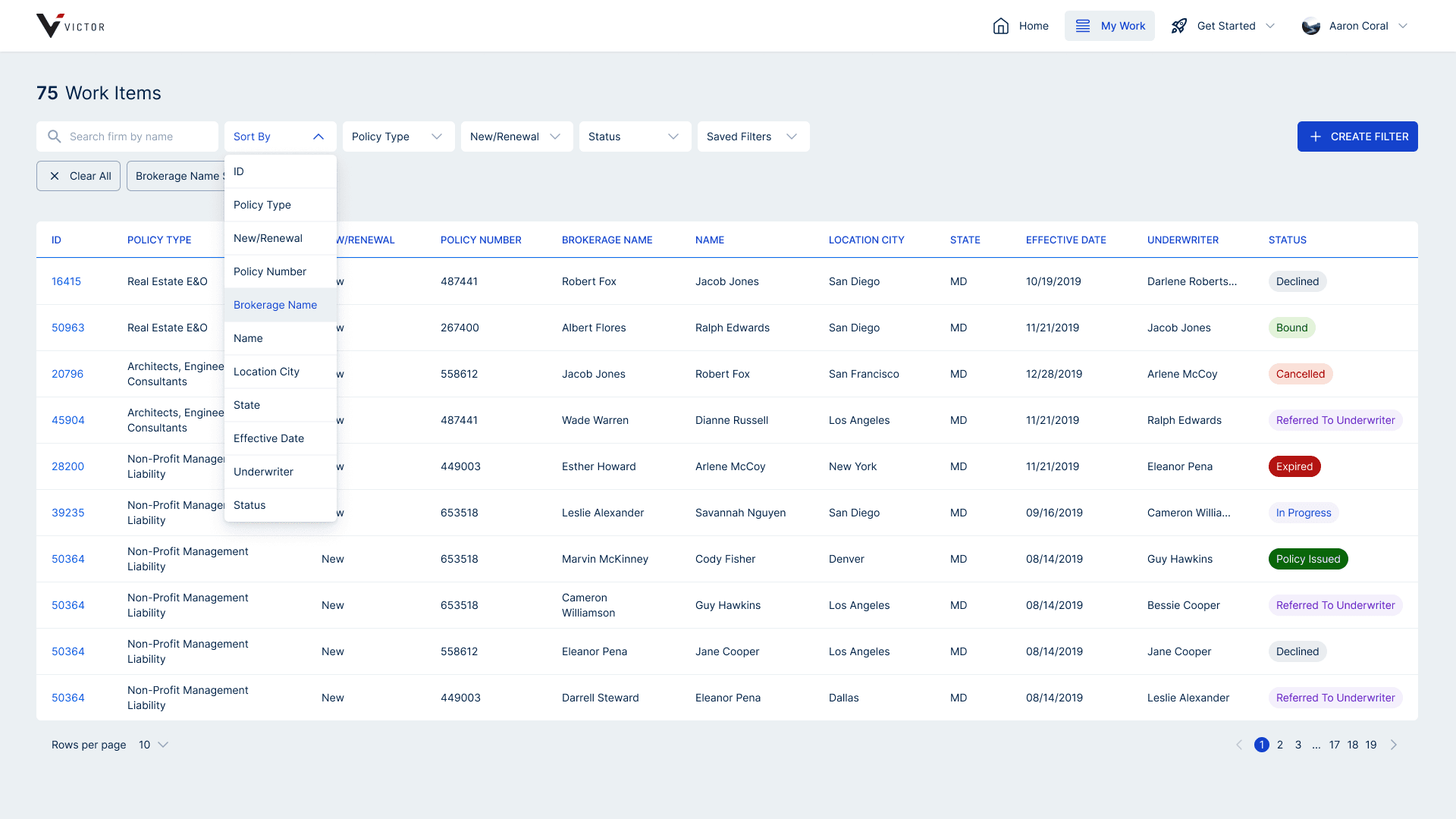Collapse the Sort By dropdown
The image size is (1456, 819).
(x=318, y=136)
